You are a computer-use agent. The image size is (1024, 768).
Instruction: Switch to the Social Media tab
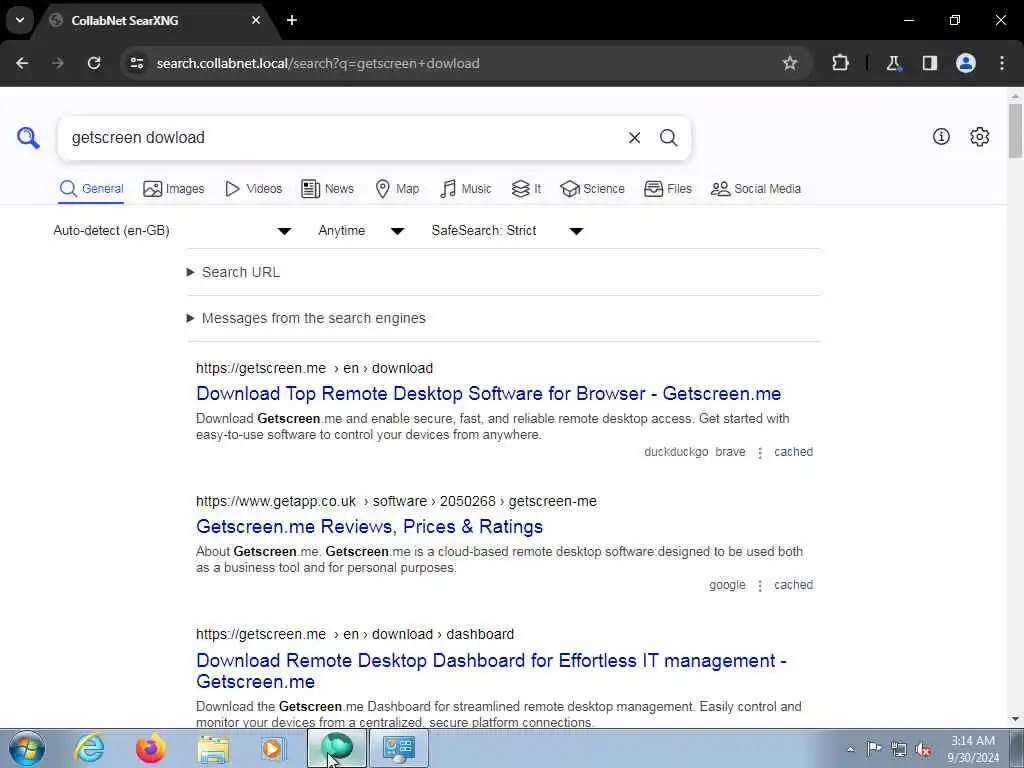point(756,189)
